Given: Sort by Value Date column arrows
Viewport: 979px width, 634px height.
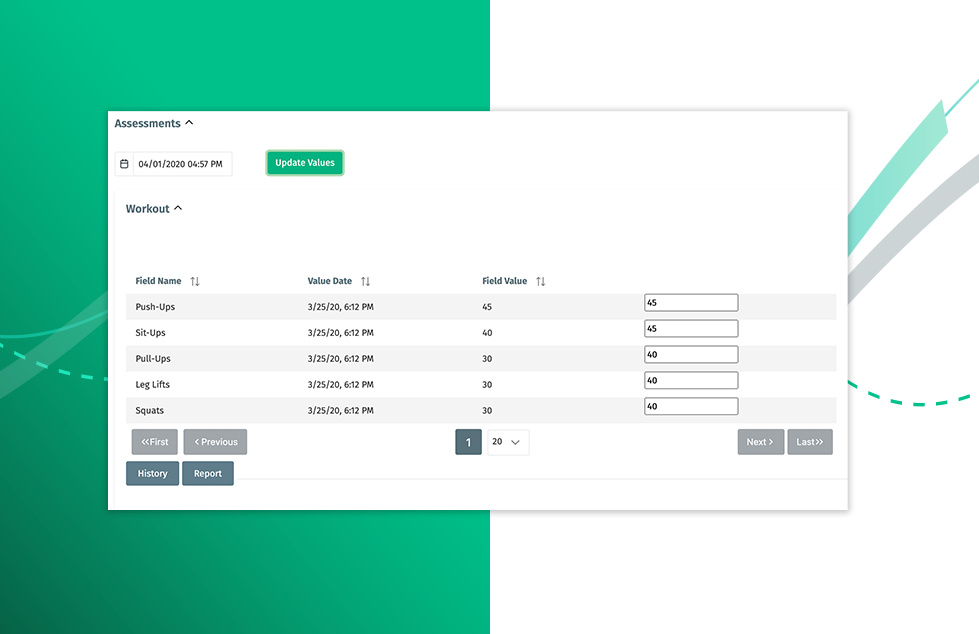Looking at the screenshot, I should [366, 282].
